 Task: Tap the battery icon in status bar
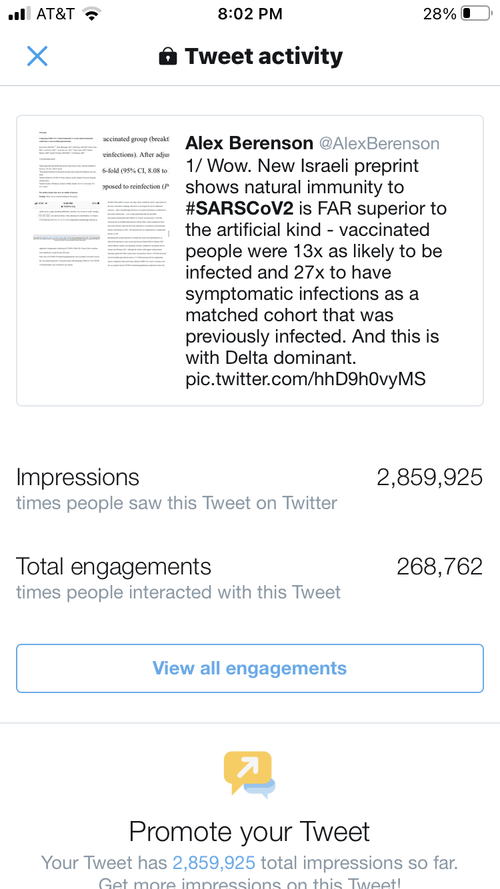[476, 14]
